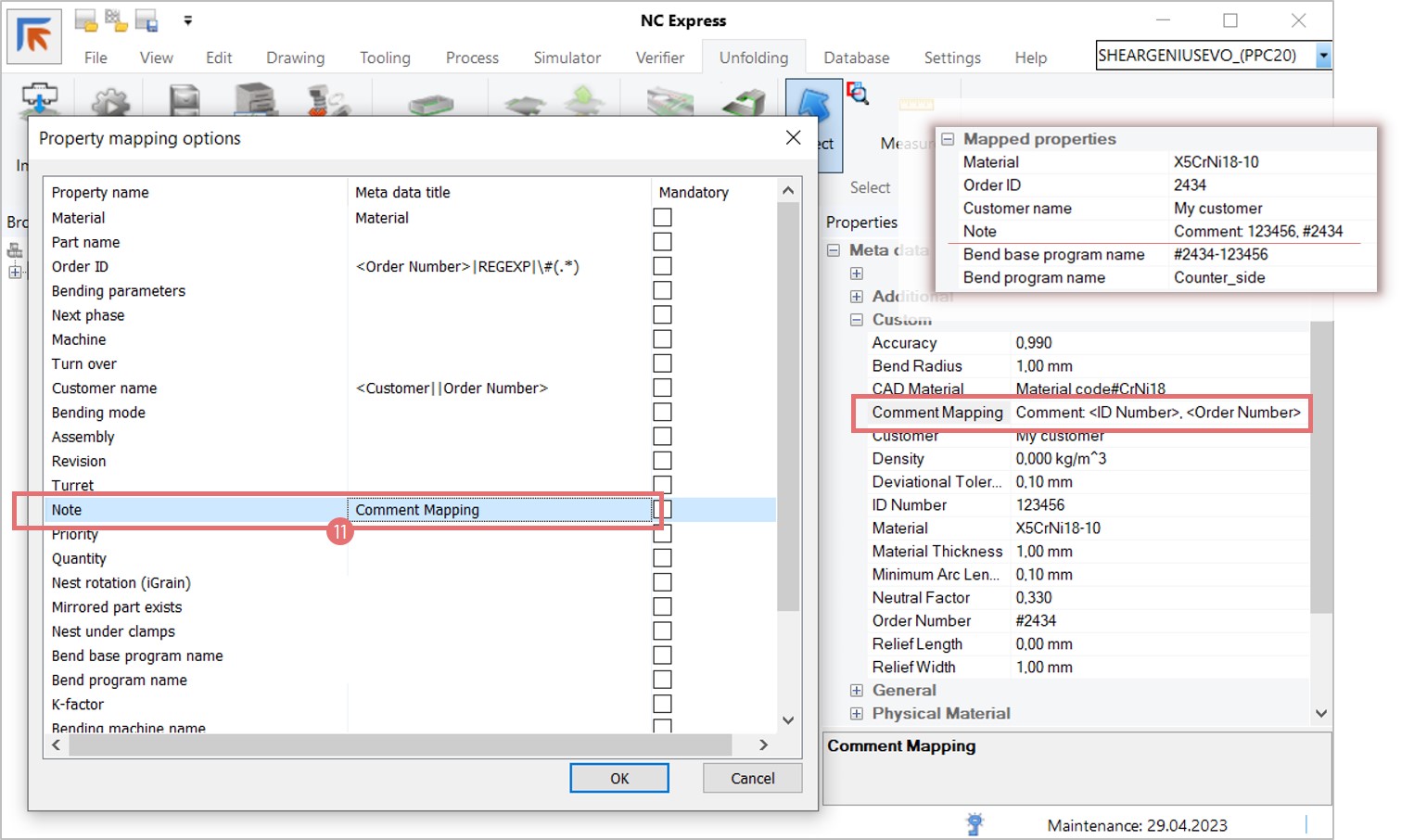Close the Property mapping options dialog

793,138
